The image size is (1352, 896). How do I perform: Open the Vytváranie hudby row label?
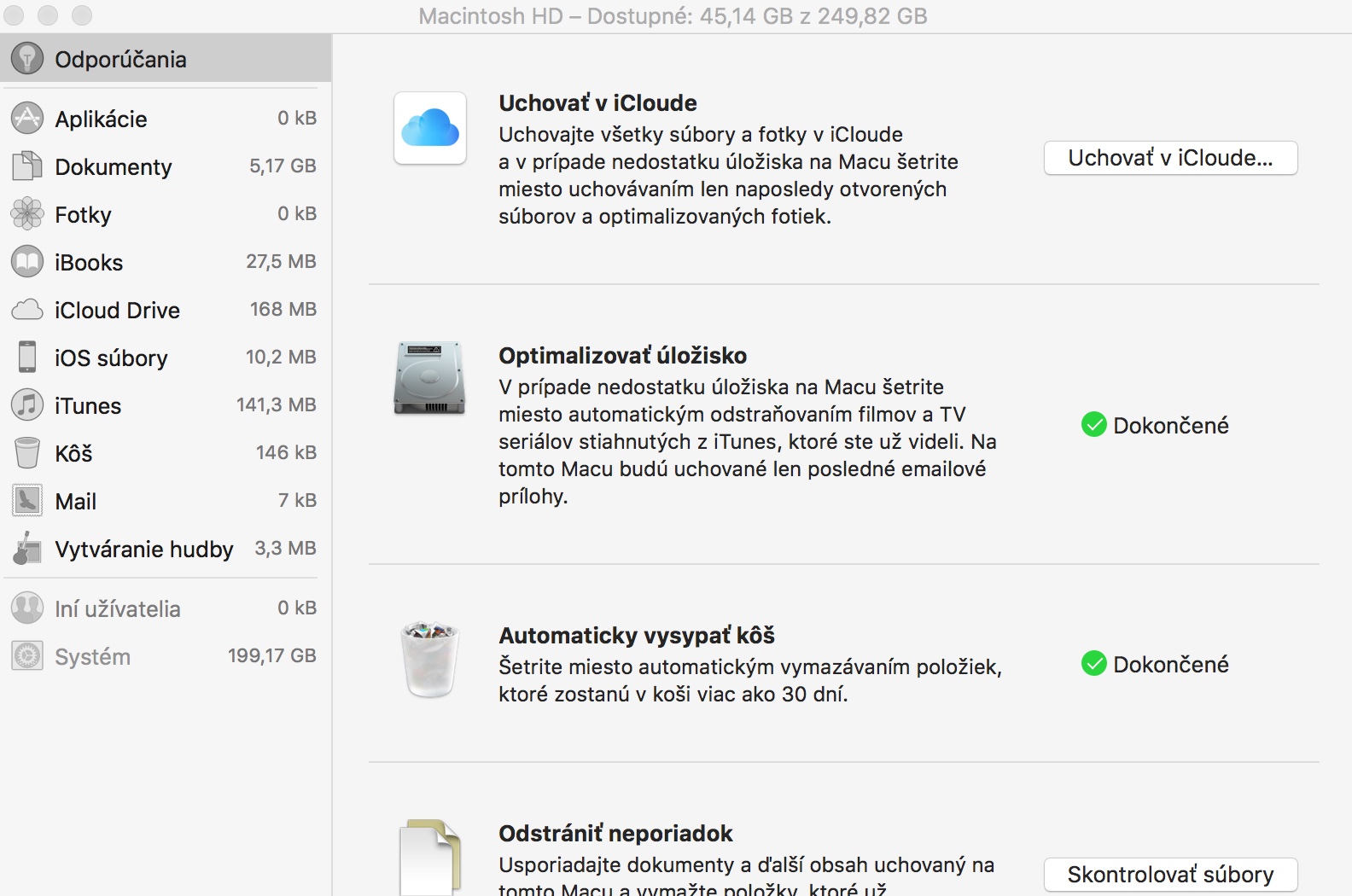(144, 550)
